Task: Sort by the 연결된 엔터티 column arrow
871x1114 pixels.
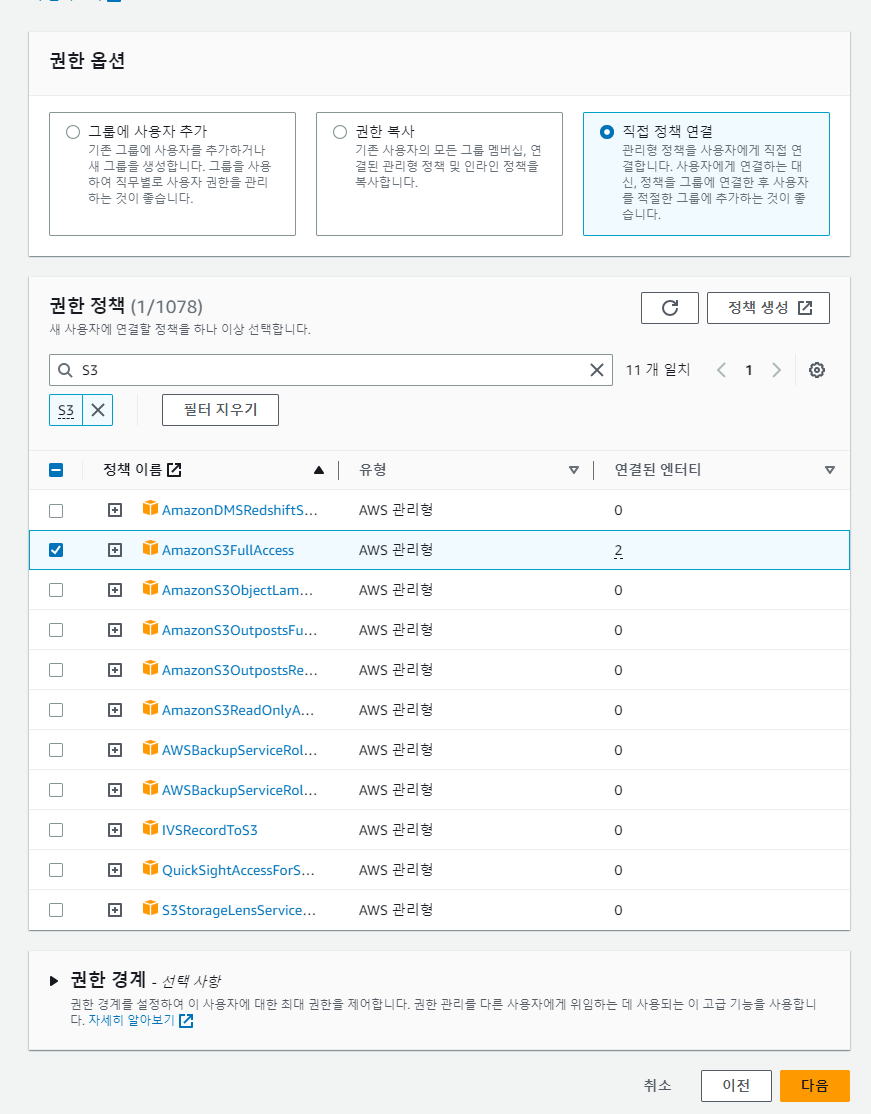Action: (830, 470)
